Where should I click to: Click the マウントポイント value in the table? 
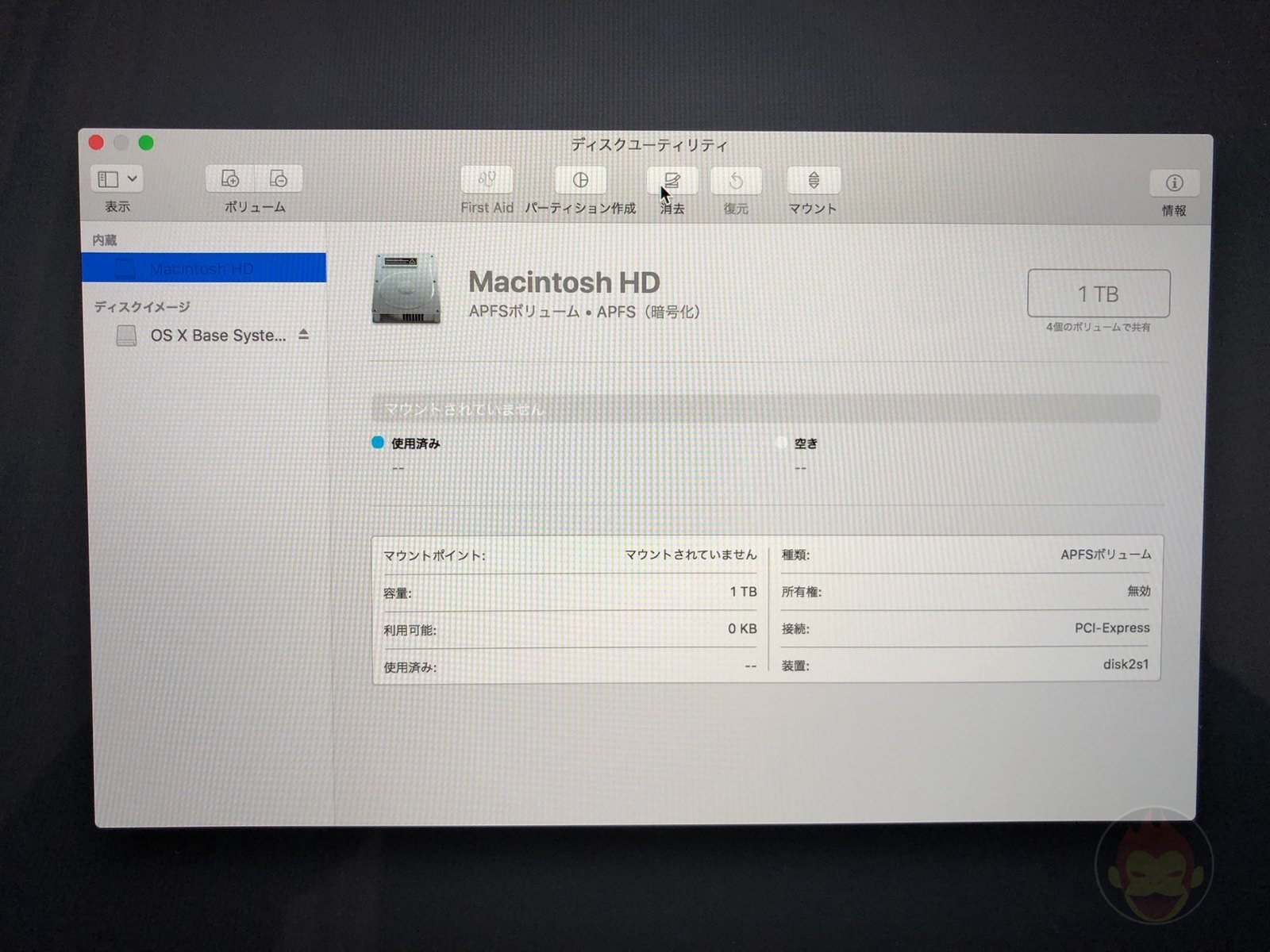click(x=691, y=555)
